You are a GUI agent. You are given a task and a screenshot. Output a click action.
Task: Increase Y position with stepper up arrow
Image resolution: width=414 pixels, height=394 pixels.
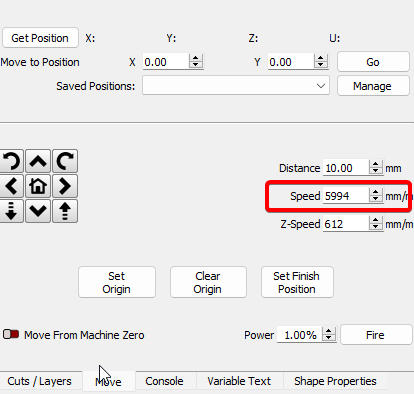[321, 58]
